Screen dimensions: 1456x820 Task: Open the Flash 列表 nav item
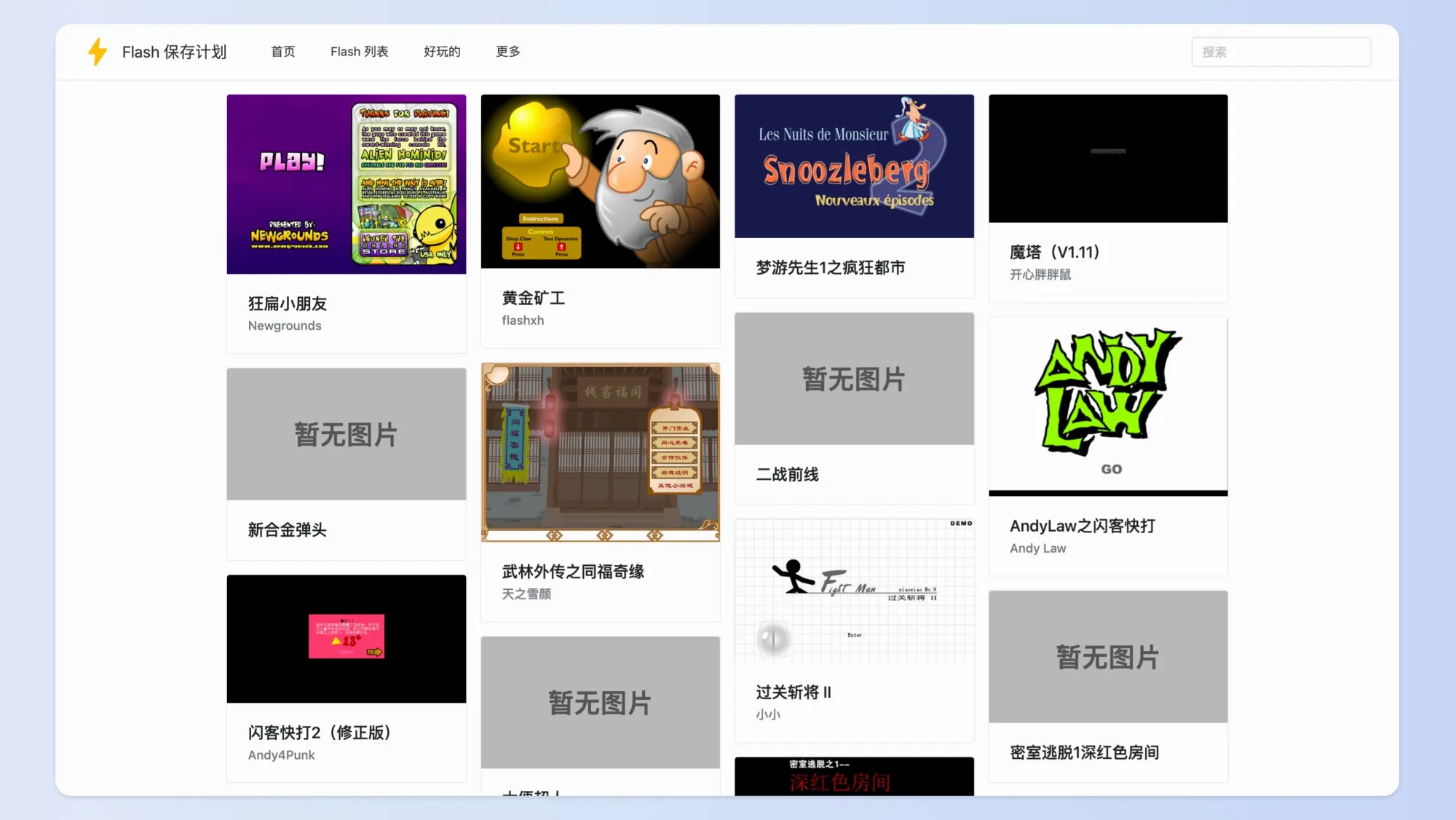coord(359,52)
